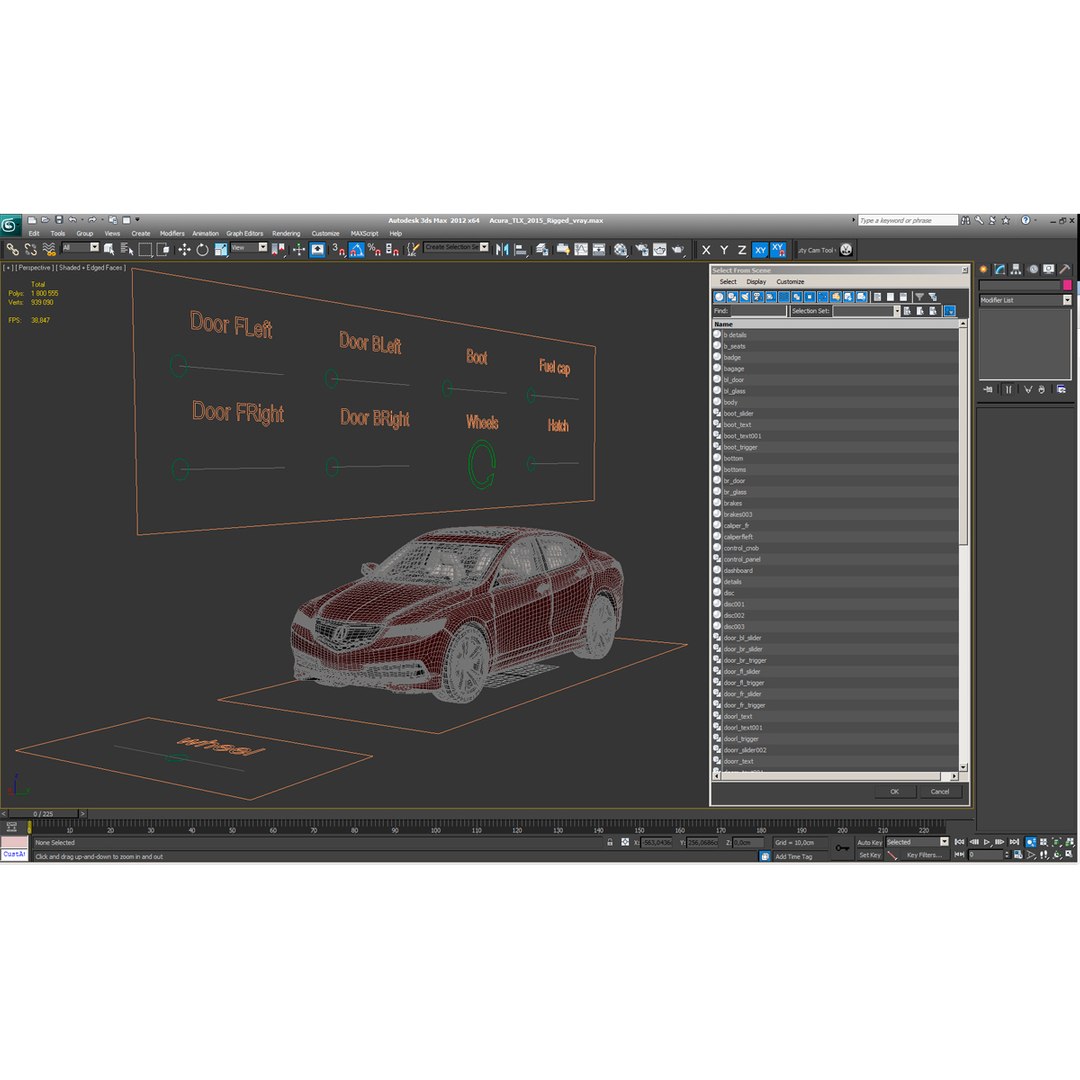Open the Layer Manager icon
Image resolution: width=1080 pixels, height=1080 pixels.
click(x=543, y=249)
